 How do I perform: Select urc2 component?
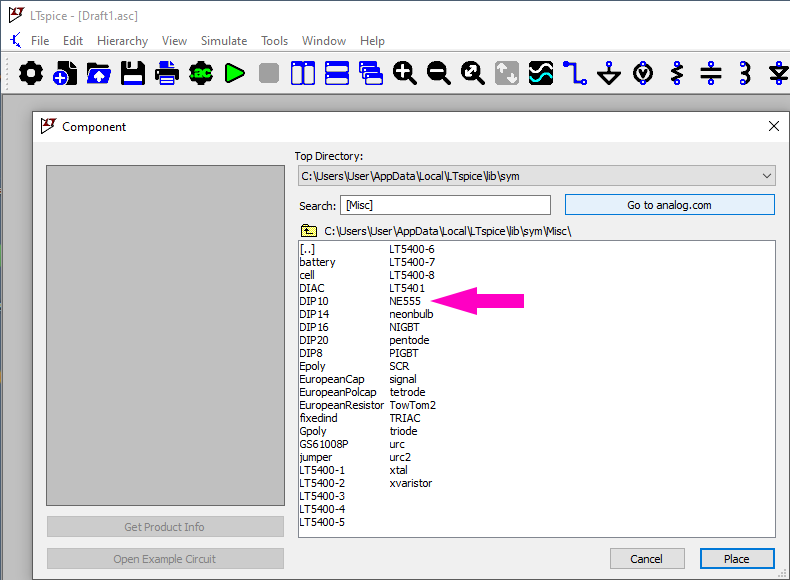pos(400,457)
